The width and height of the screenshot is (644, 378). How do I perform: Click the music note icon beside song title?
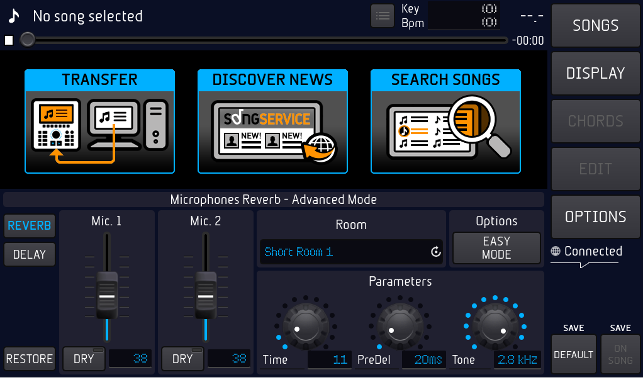(14, 16)
